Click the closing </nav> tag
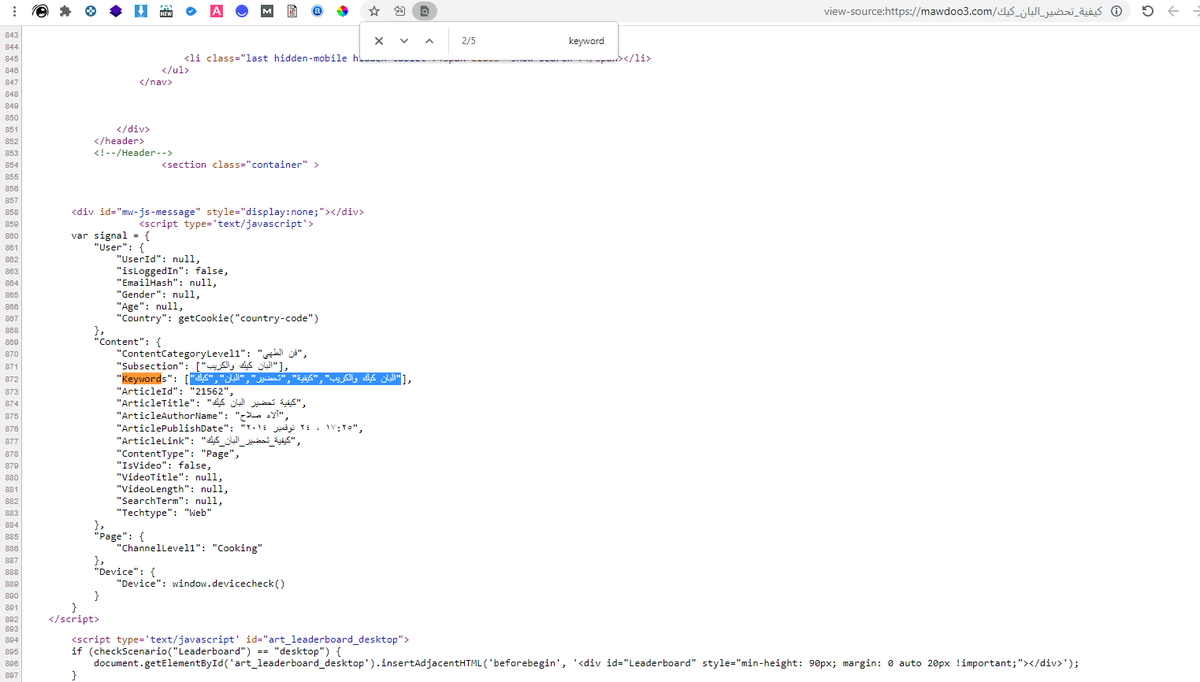This screenshot has width=1200, height=682. tap(156, 82)
